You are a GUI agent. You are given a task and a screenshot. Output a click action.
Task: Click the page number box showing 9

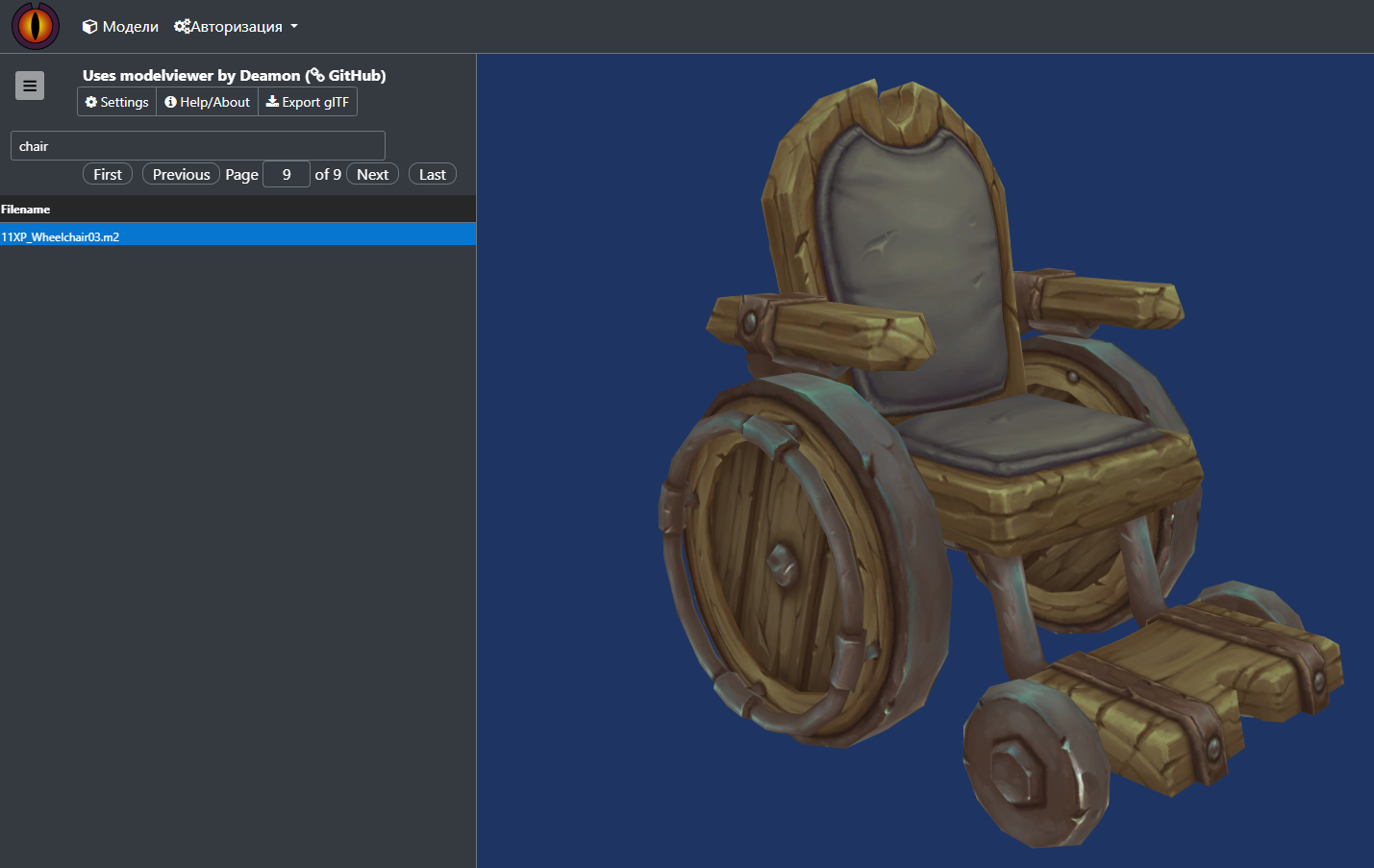pyautogui.click(x=287, y=174)
